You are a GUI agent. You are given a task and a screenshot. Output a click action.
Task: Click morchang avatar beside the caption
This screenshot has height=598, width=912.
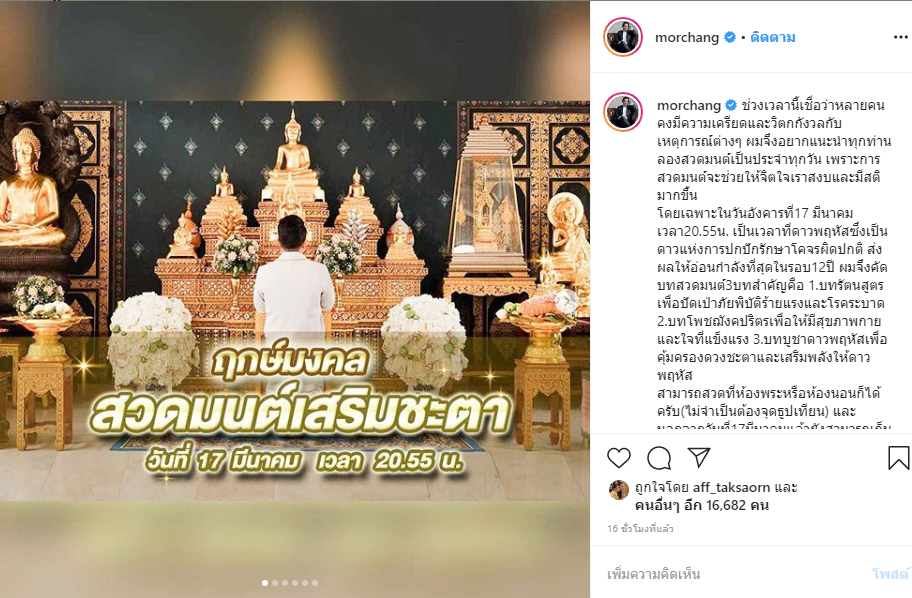tap(623, 111)
